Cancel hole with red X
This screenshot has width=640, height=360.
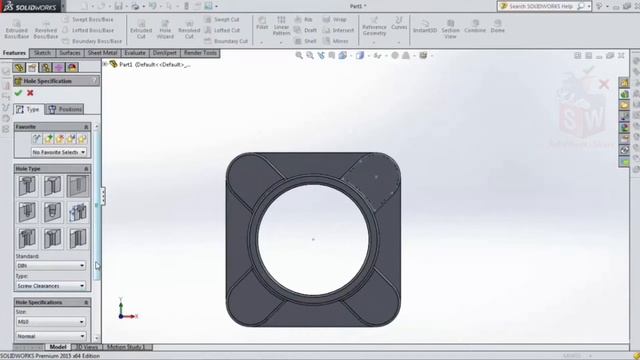(30, 93)
